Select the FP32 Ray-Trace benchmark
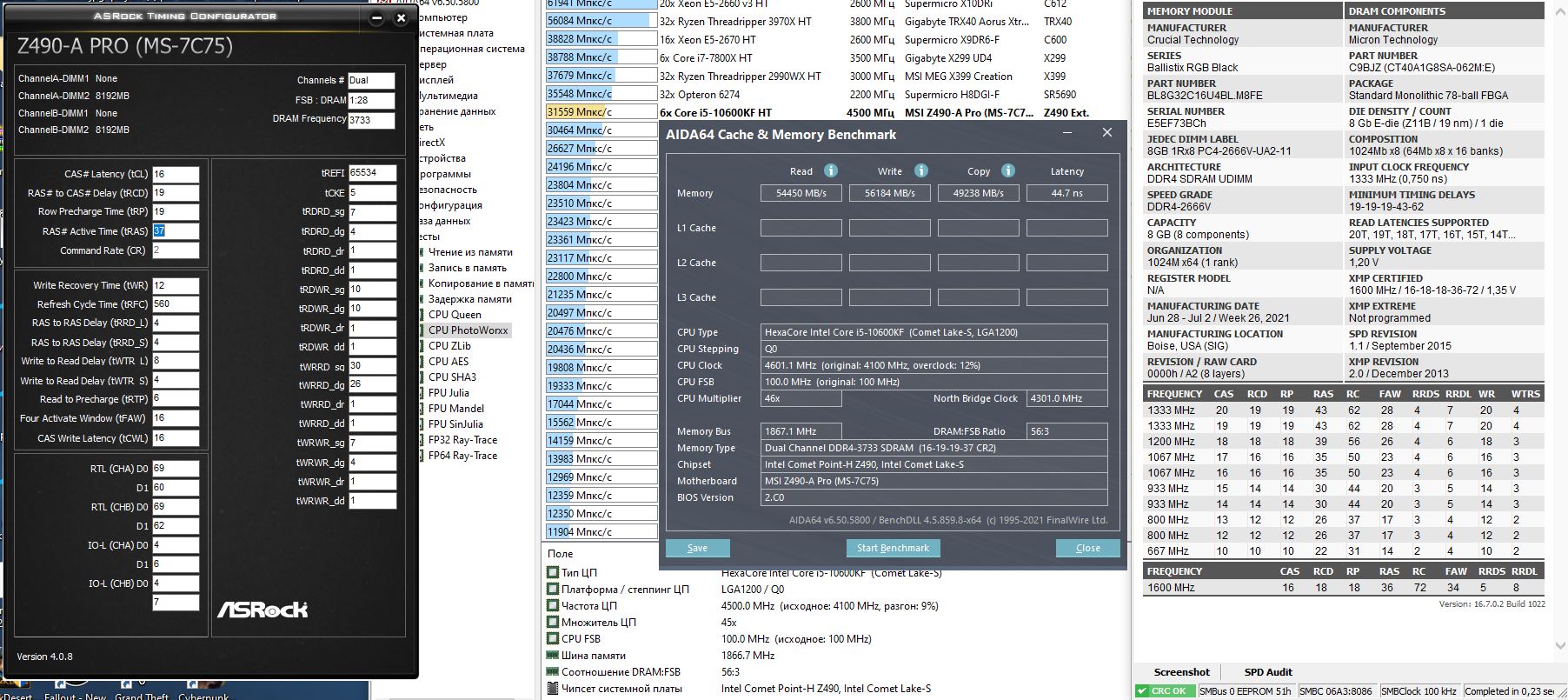 462,440
